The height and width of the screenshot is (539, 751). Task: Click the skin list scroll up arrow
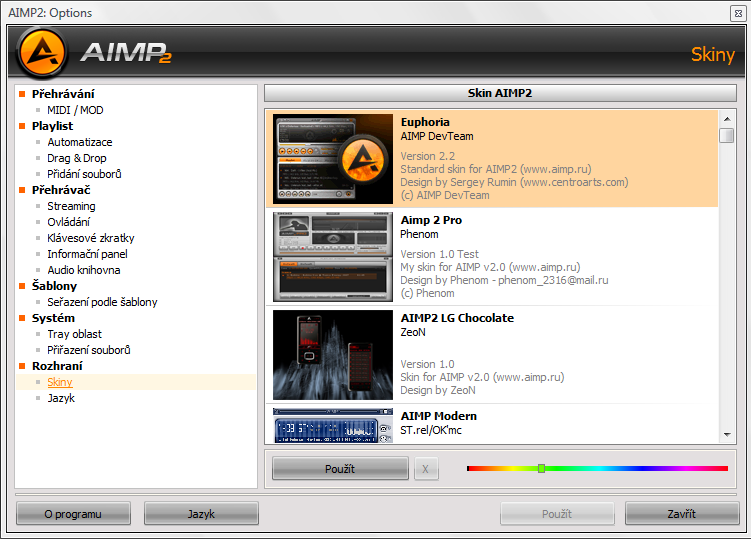point(727,119)
